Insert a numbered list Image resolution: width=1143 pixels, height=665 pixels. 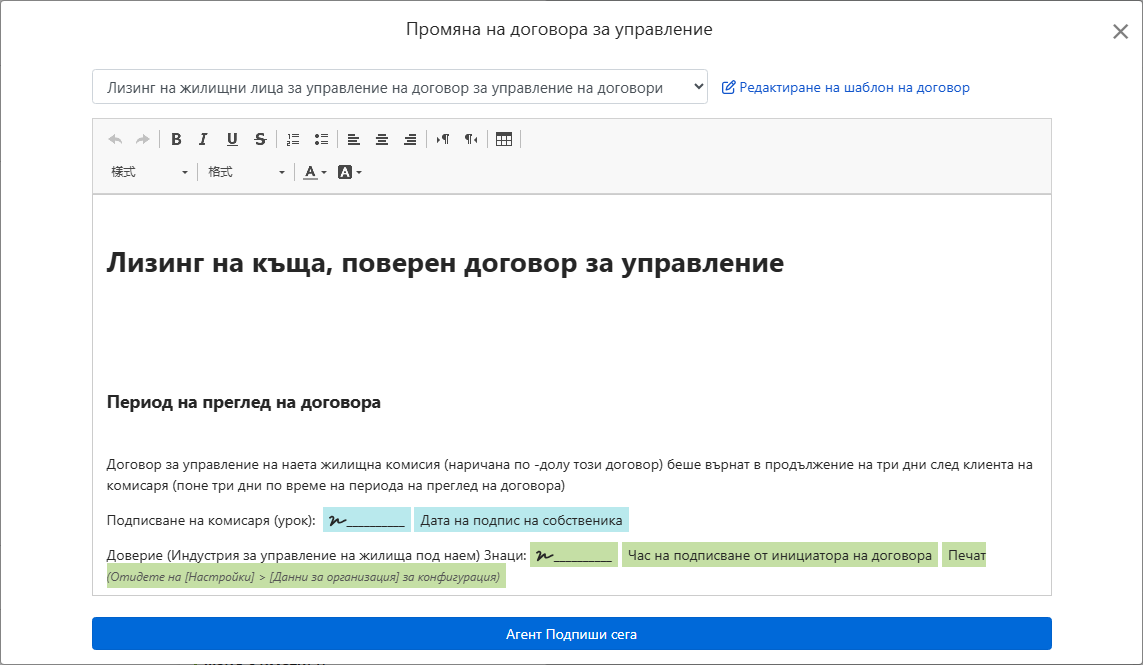point(293,139)
